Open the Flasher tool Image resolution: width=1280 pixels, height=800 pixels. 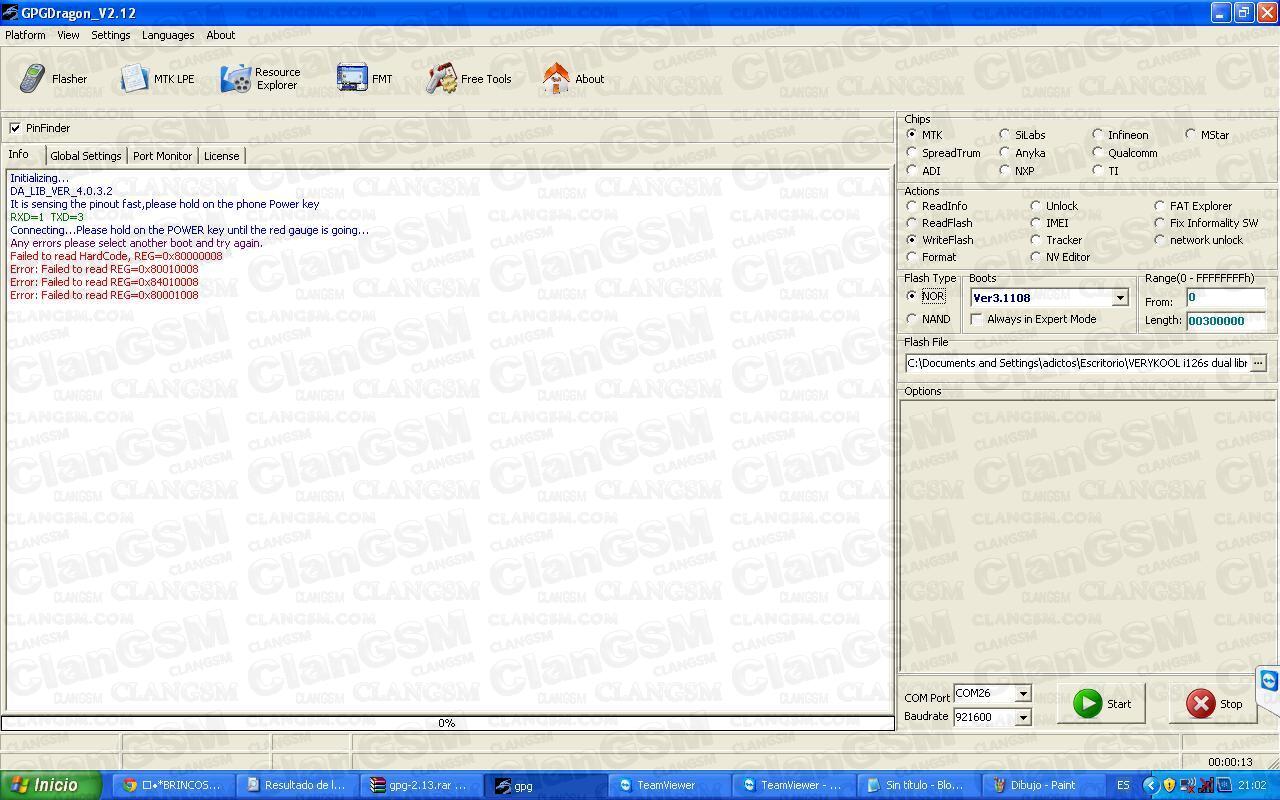coord(54,79)
